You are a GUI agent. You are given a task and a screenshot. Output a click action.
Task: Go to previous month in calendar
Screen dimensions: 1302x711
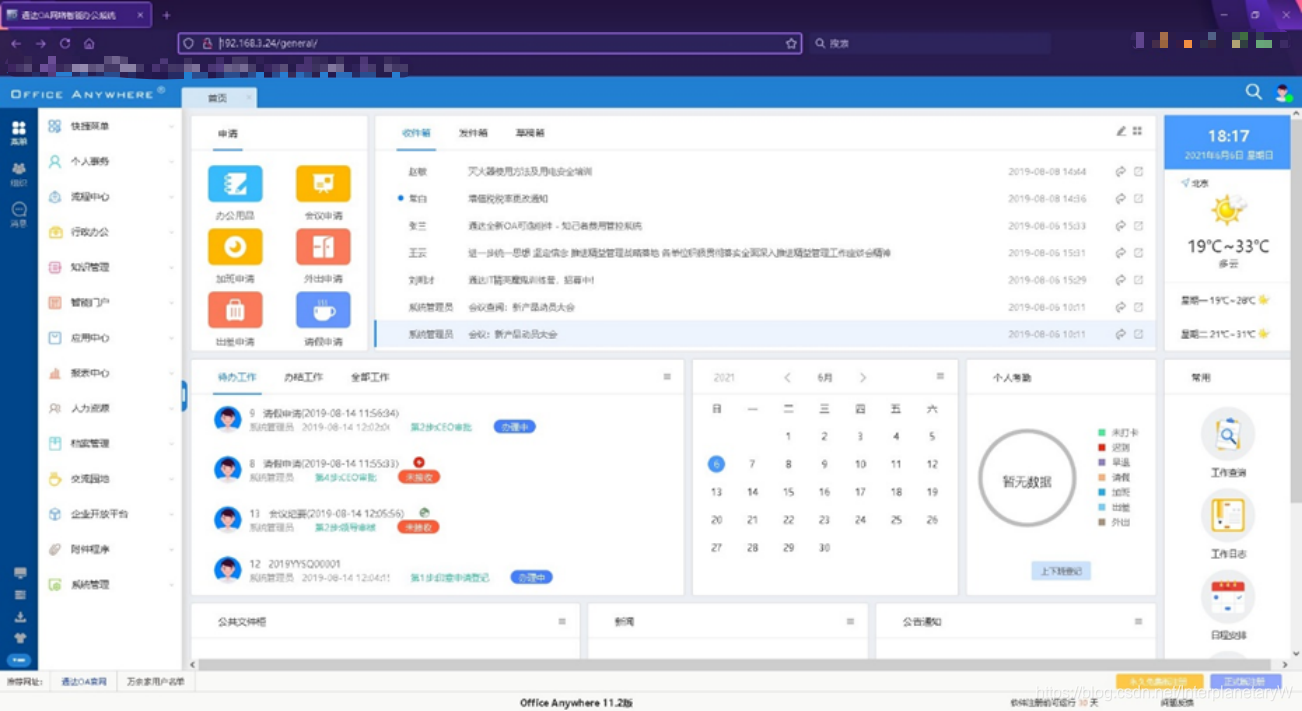[x=787, y=377]
